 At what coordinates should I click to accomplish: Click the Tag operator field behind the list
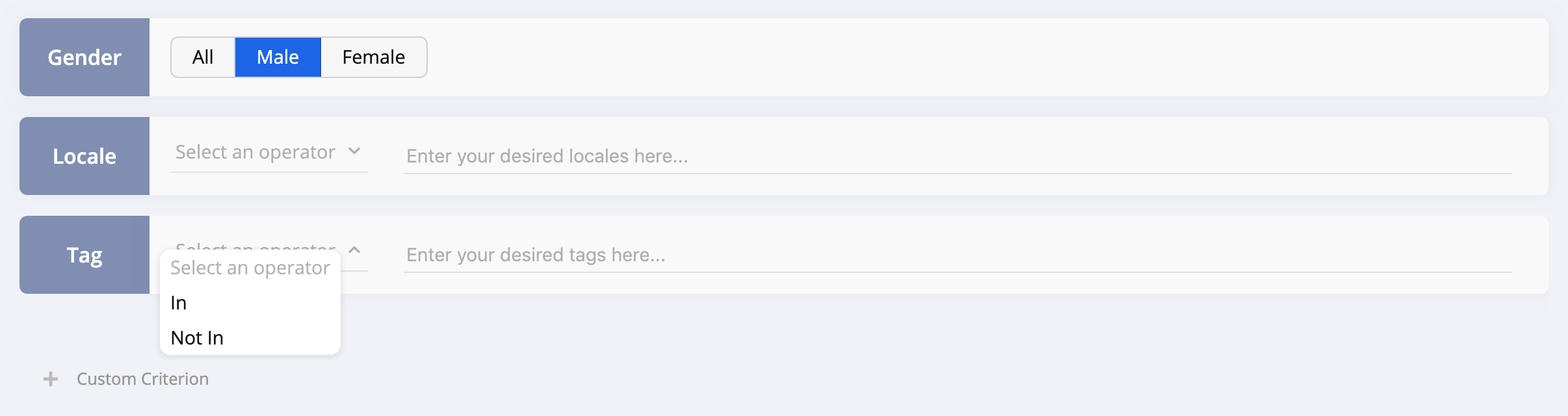point(354,259)
